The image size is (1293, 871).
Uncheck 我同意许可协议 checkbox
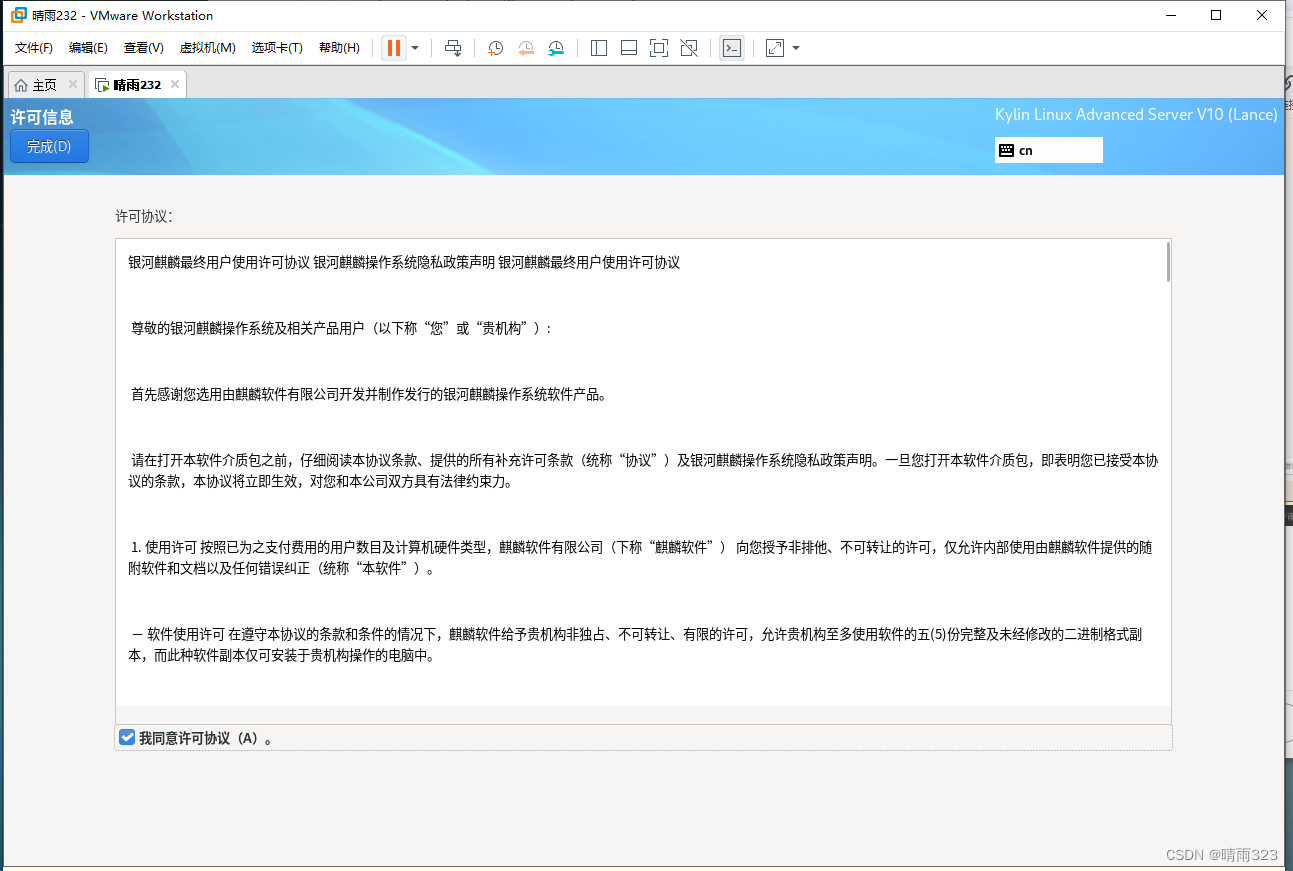[127, 738]
